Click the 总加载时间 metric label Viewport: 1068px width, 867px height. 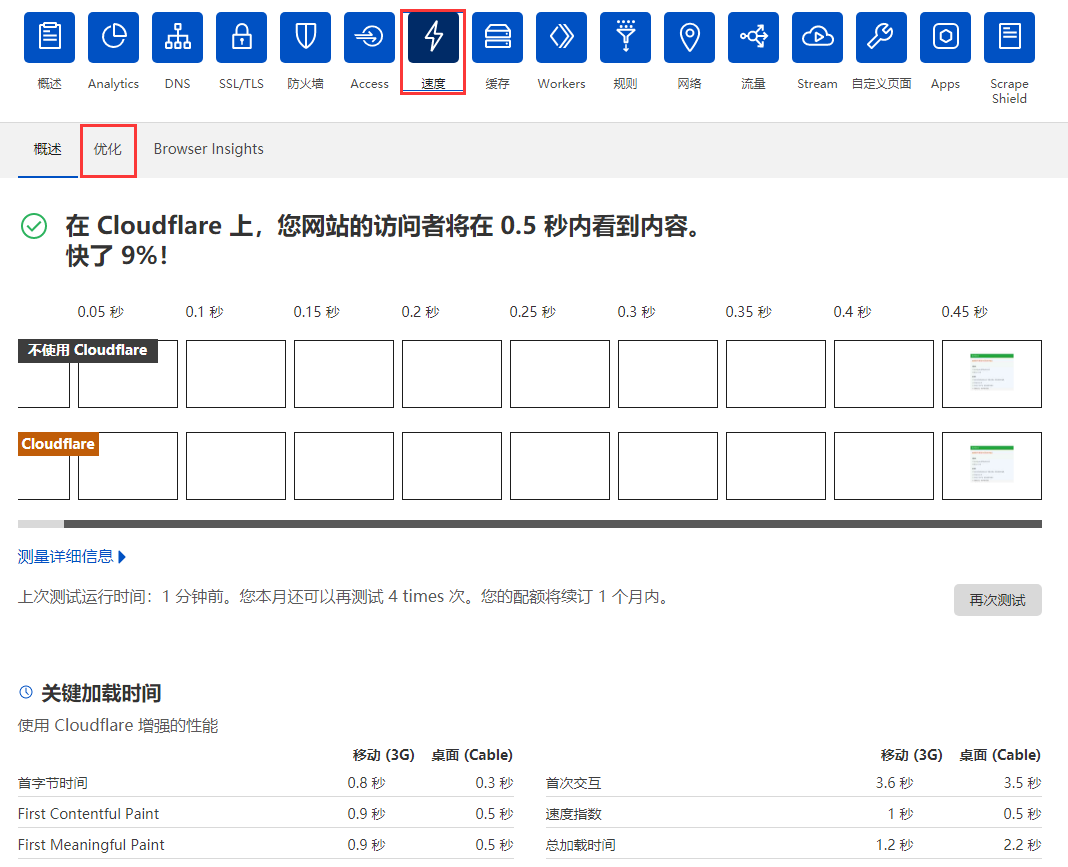click(580, 845)
